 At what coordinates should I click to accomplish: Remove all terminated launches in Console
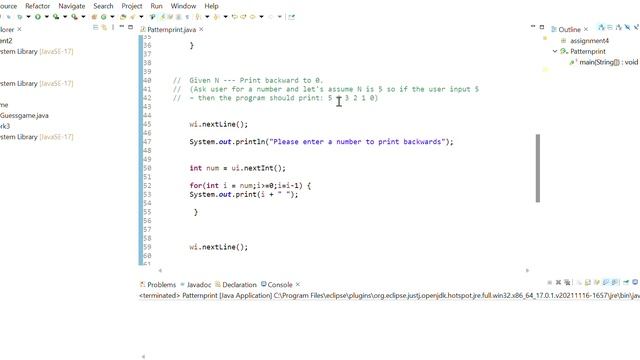point(567,282)
